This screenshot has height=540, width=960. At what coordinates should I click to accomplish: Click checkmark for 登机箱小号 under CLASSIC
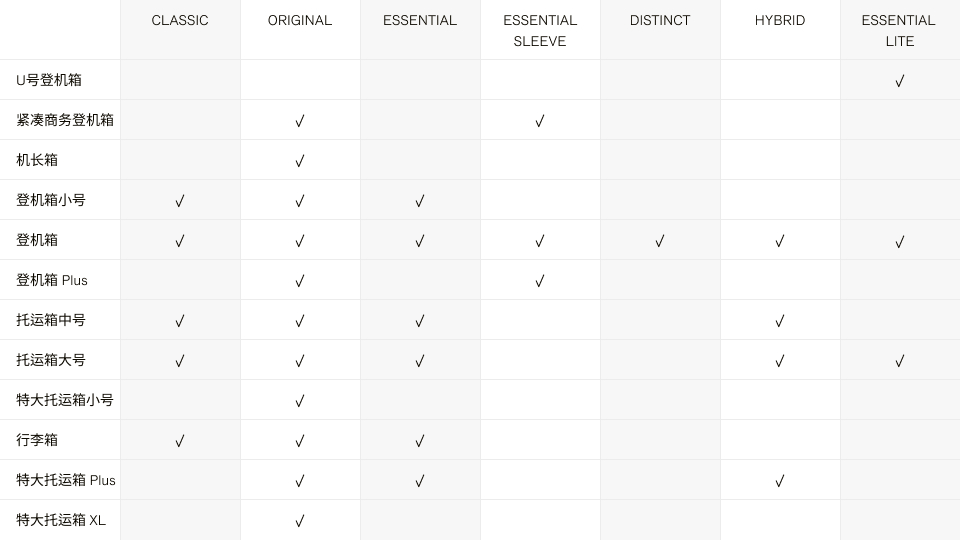(179, 201)
